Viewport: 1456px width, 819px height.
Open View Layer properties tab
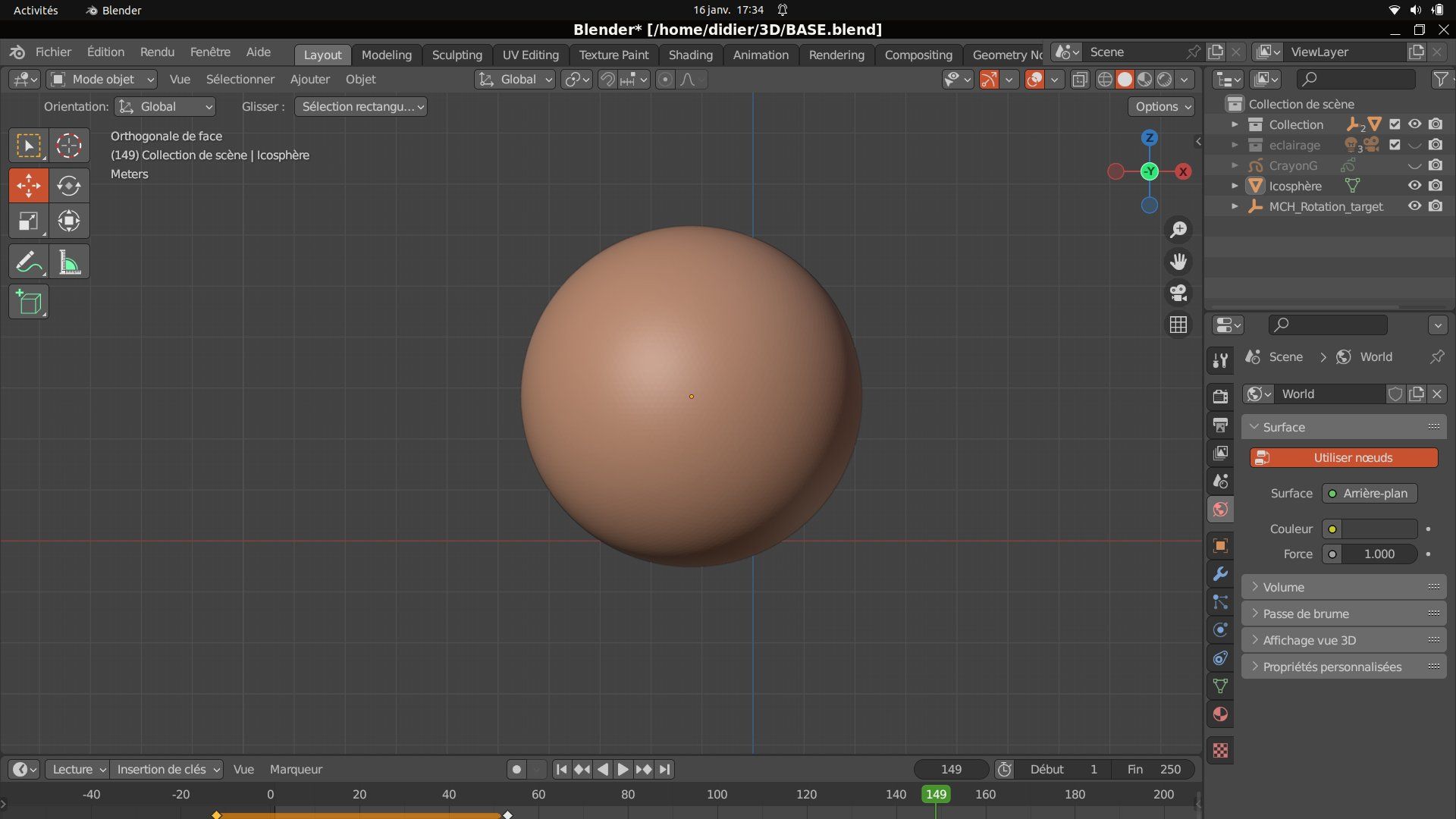[1220, 453]
